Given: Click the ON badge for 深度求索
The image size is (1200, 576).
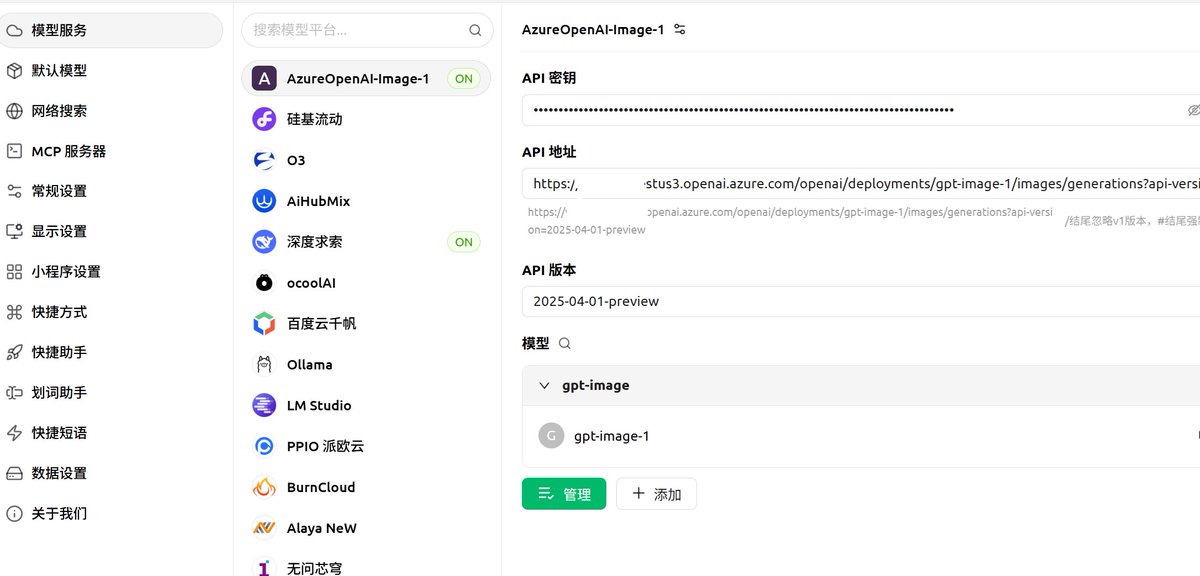Looking at the screenshot, I should pyautogui.click(x=464, y=242).
